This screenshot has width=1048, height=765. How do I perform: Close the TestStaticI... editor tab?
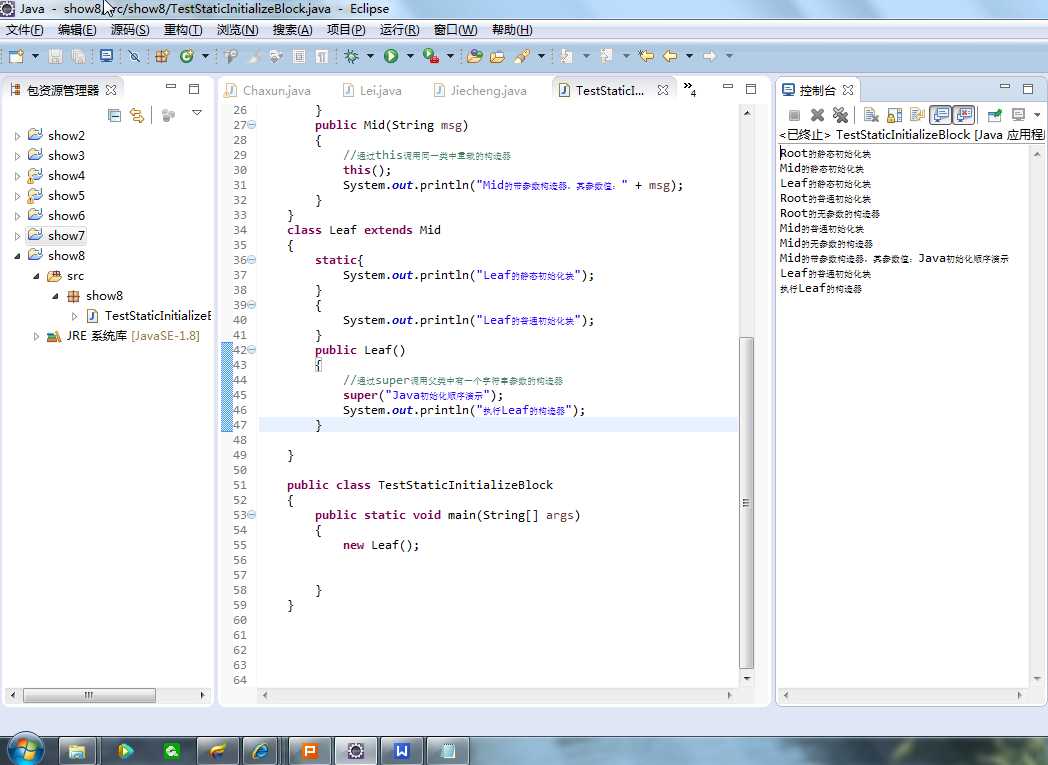pyautogui.click(x=662, y=90)
